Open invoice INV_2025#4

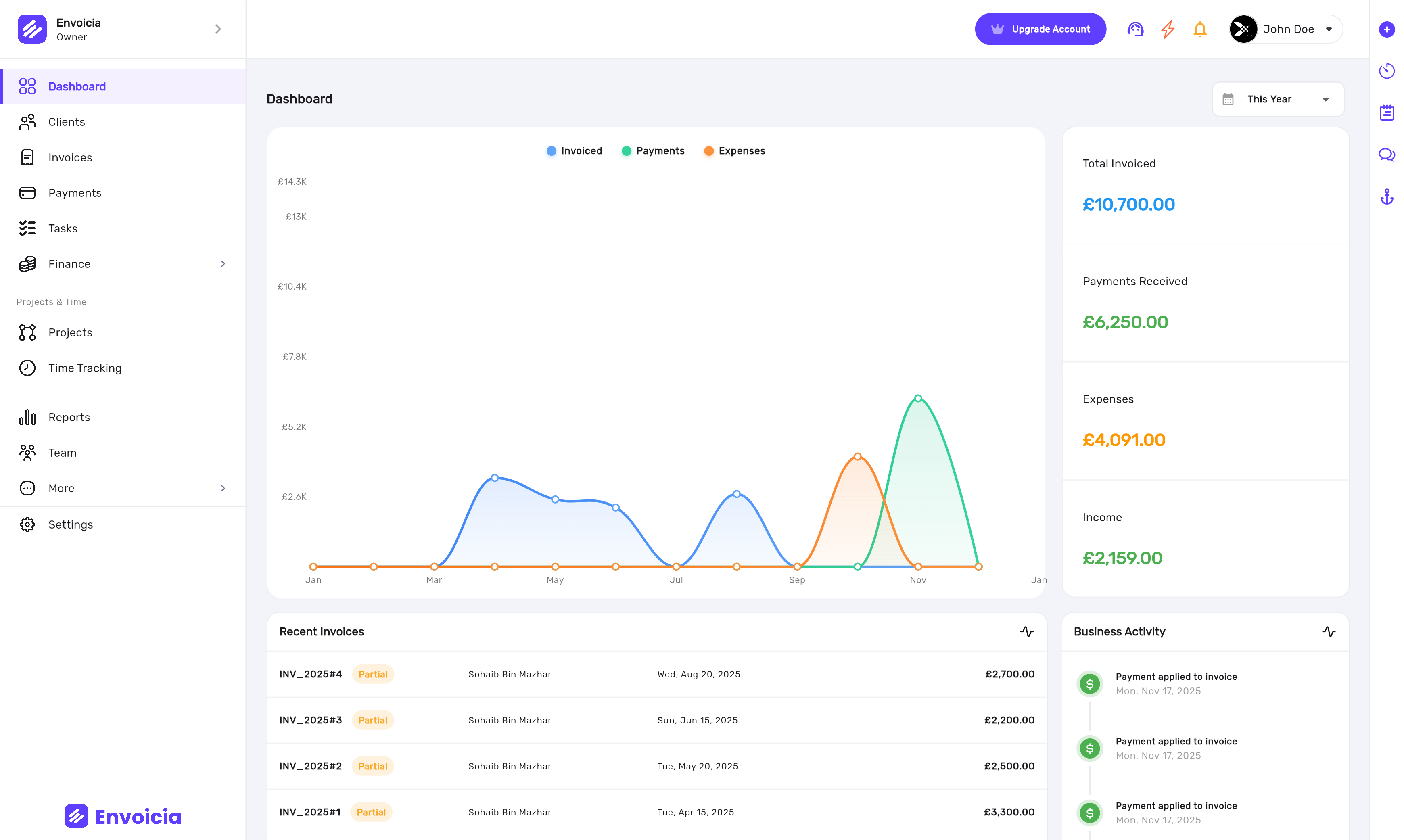(311, 674)
